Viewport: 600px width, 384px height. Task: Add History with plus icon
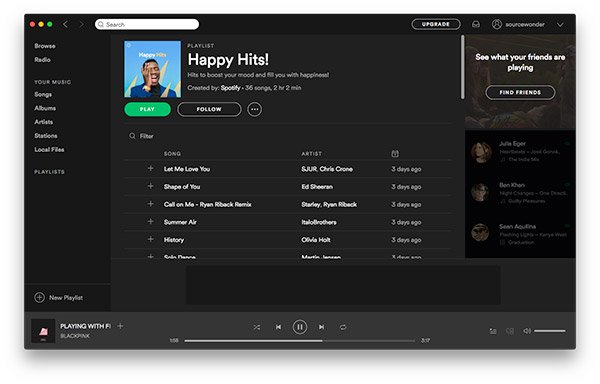click(150, 239)
